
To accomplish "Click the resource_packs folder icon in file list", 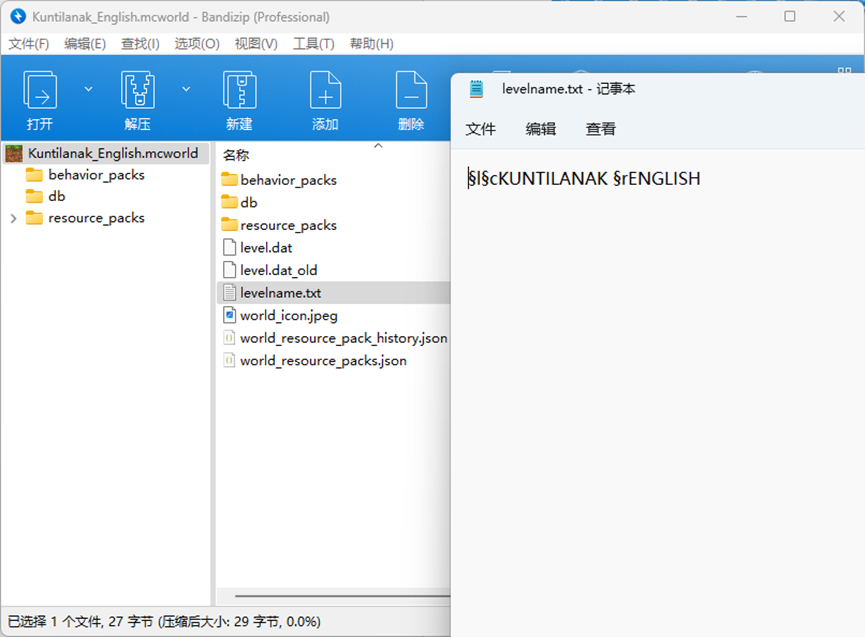I will [x=229, y=224].
